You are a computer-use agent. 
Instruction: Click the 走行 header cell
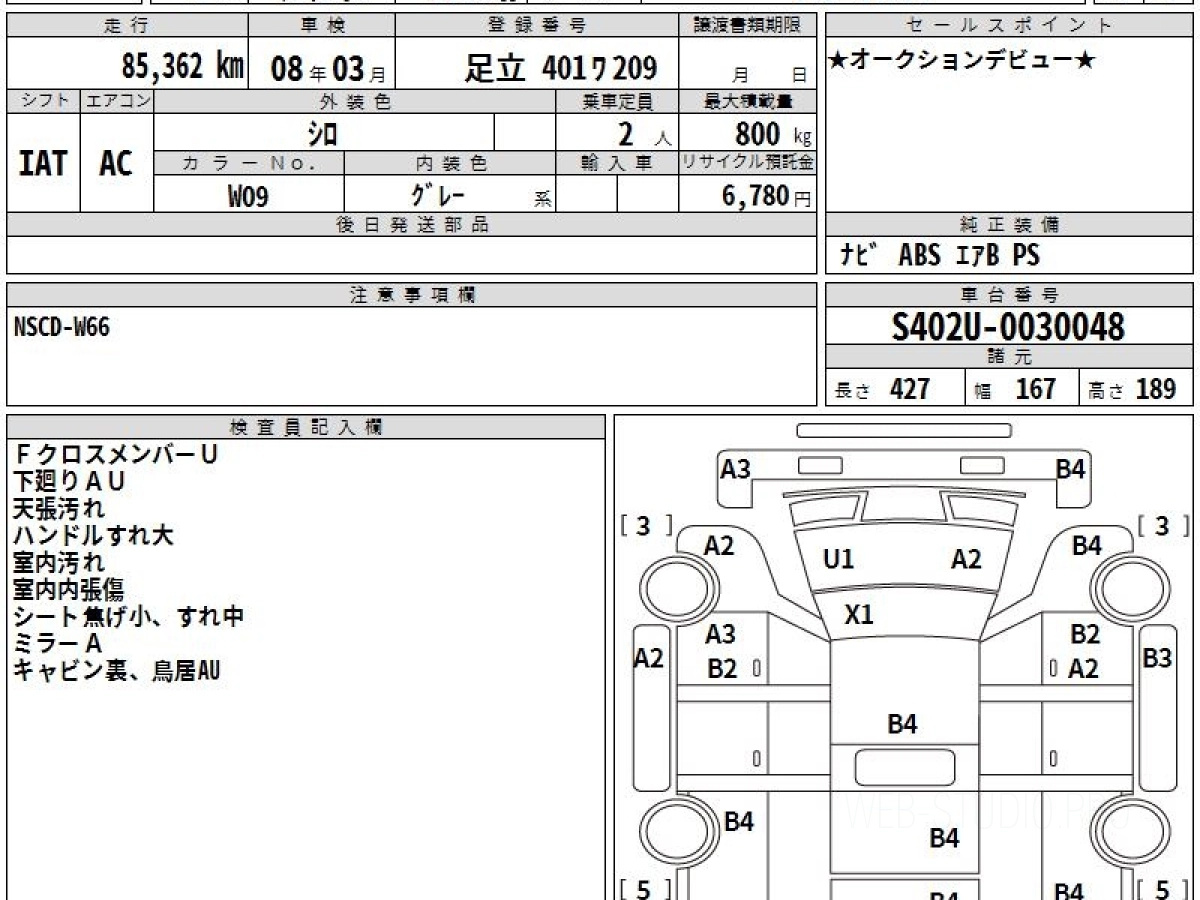tap(126, 26)
